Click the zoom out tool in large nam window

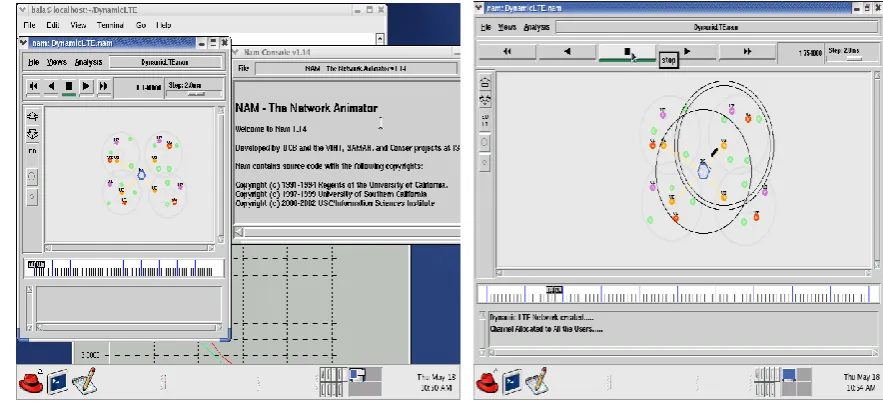click(485, 101)
